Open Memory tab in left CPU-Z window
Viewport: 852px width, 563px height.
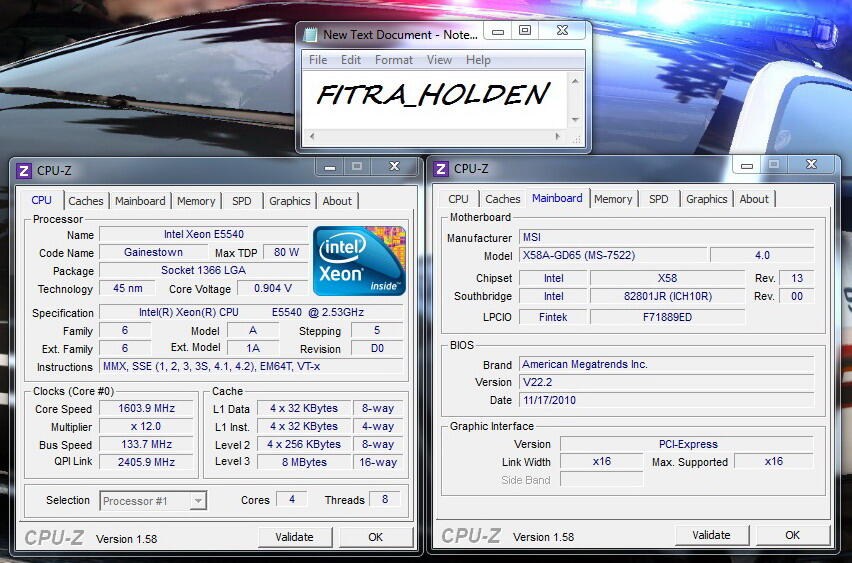click(x=196, y=201)
